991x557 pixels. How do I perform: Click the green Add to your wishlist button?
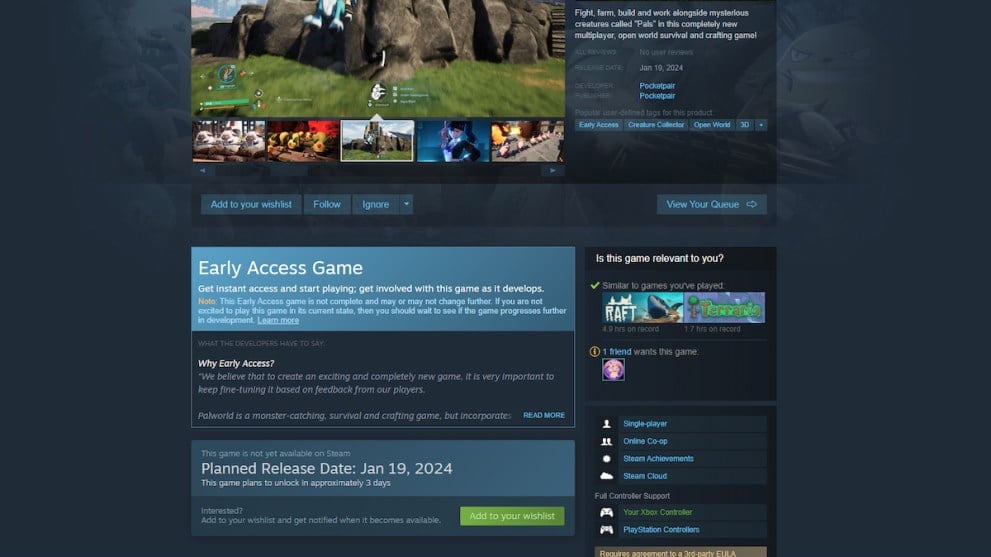coord(512,516)
